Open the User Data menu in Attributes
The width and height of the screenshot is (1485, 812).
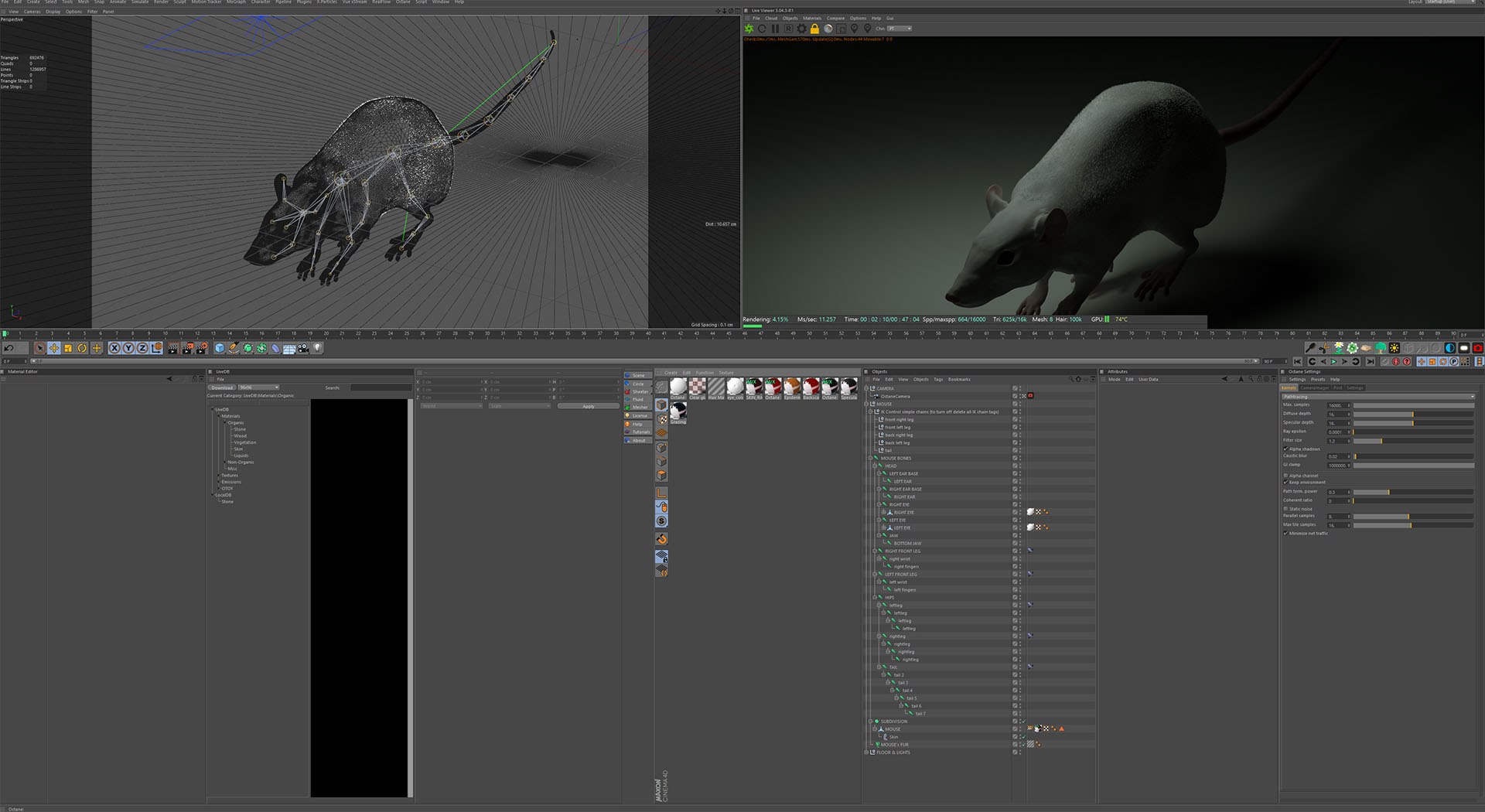coord(1149,379)
